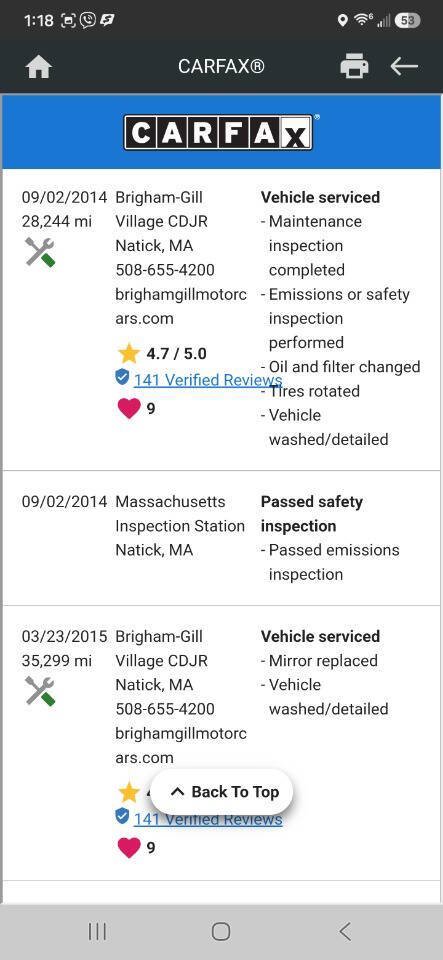Open 141 Verified Reviews link in 03/23/2015 record
443x960 pixels.
click(207, 819)
